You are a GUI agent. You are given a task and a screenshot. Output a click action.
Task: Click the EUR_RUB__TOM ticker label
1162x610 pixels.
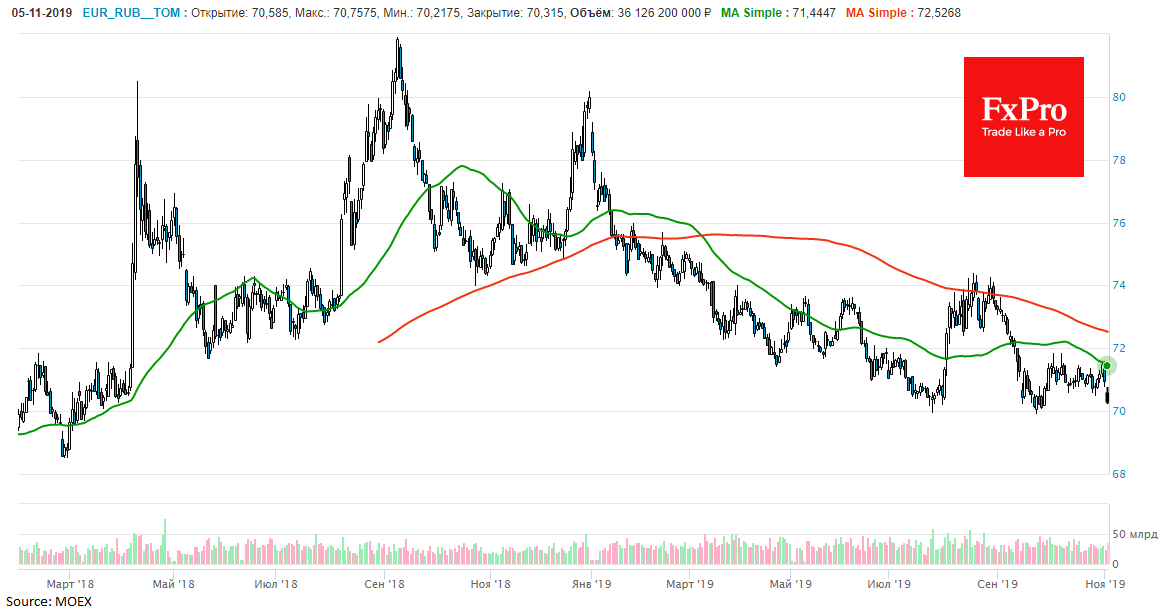click(131, 13)
